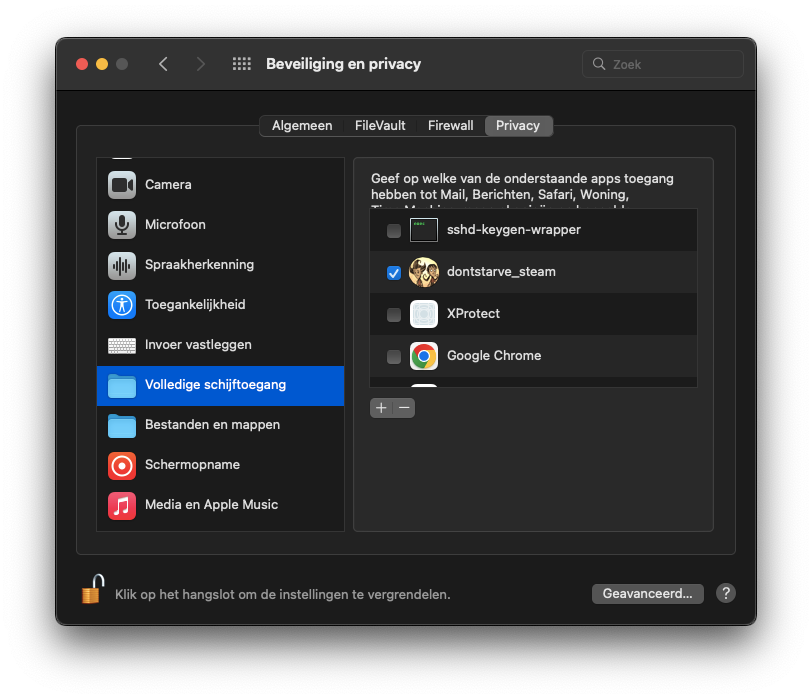812x699 pixels.
Task: Click the Toegankelijkheid accessibility icon
Action: [x=122, y=305]
